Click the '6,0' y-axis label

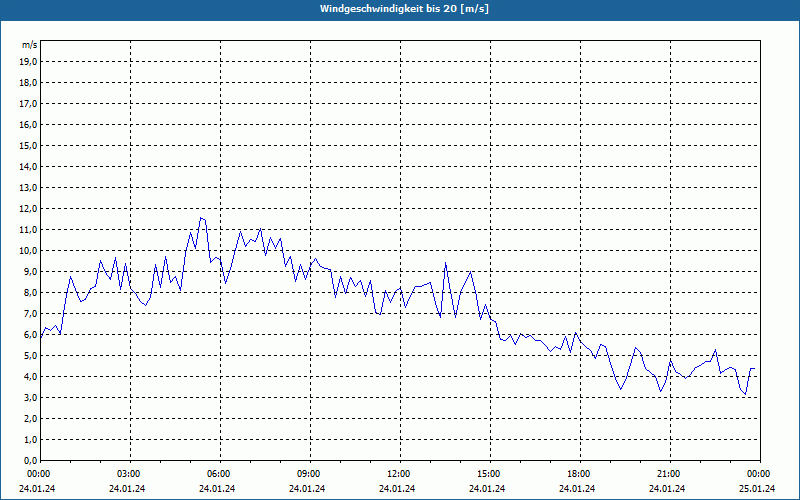tap(30, 335)
